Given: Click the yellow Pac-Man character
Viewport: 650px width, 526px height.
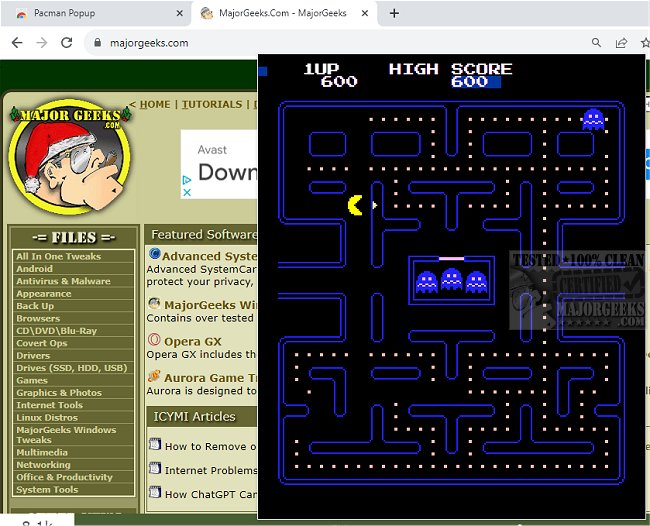Looking at the screenshot, I should 355,205.
